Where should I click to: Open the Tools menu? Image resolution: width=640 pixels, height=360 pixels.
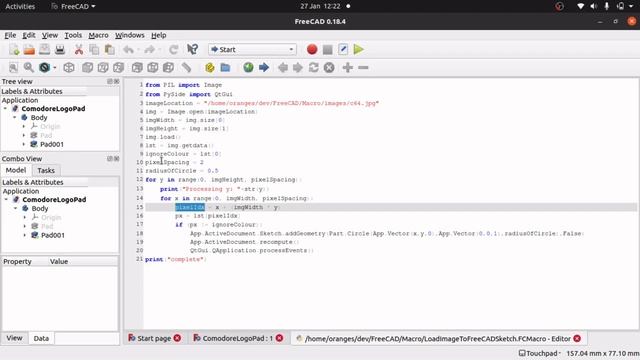coord(73,35)
